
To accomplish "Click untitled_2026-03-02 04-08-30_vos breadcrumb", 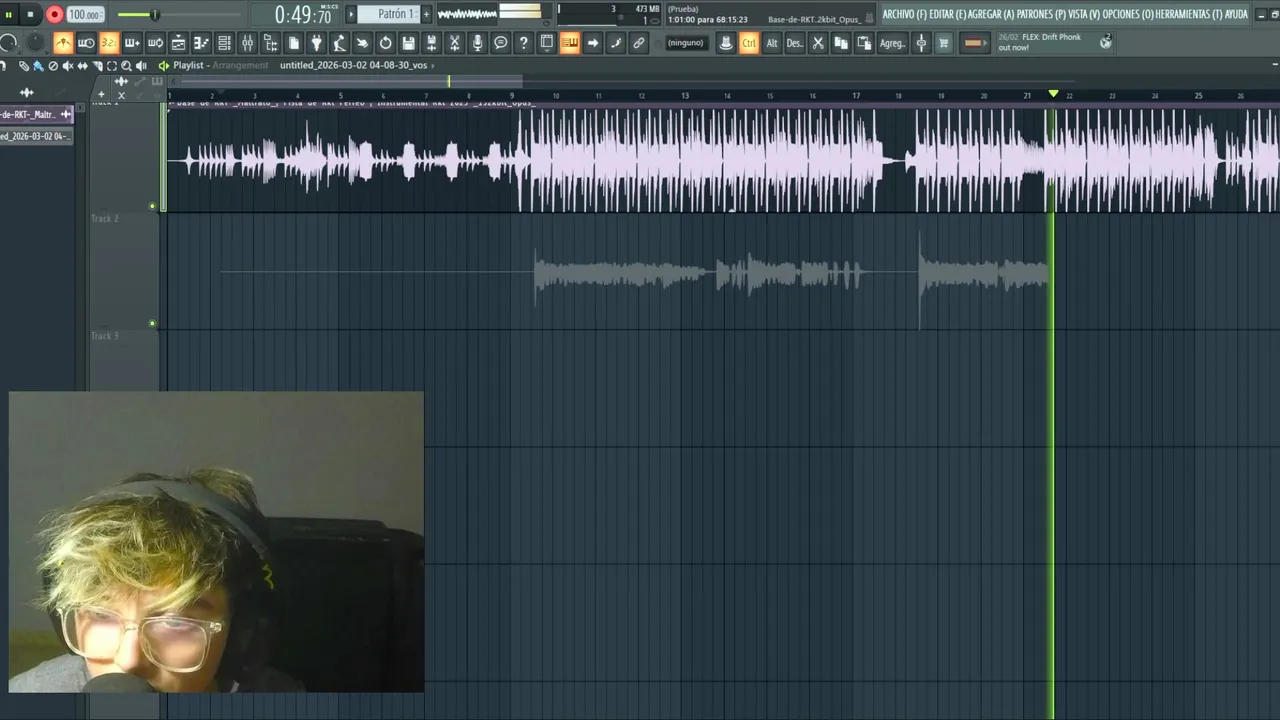I will pos(353,65).
